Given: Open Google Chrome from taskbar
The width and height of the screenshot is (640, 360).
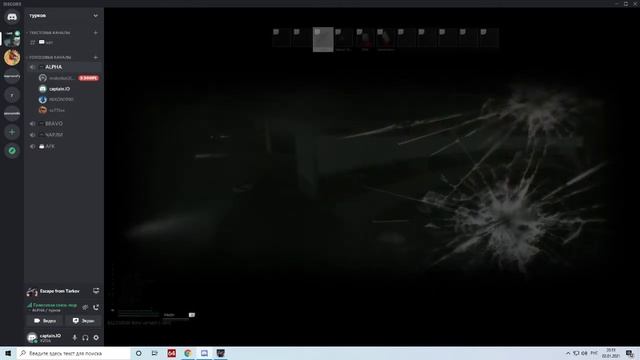Looking at the screenshot, I should point(188,353).
